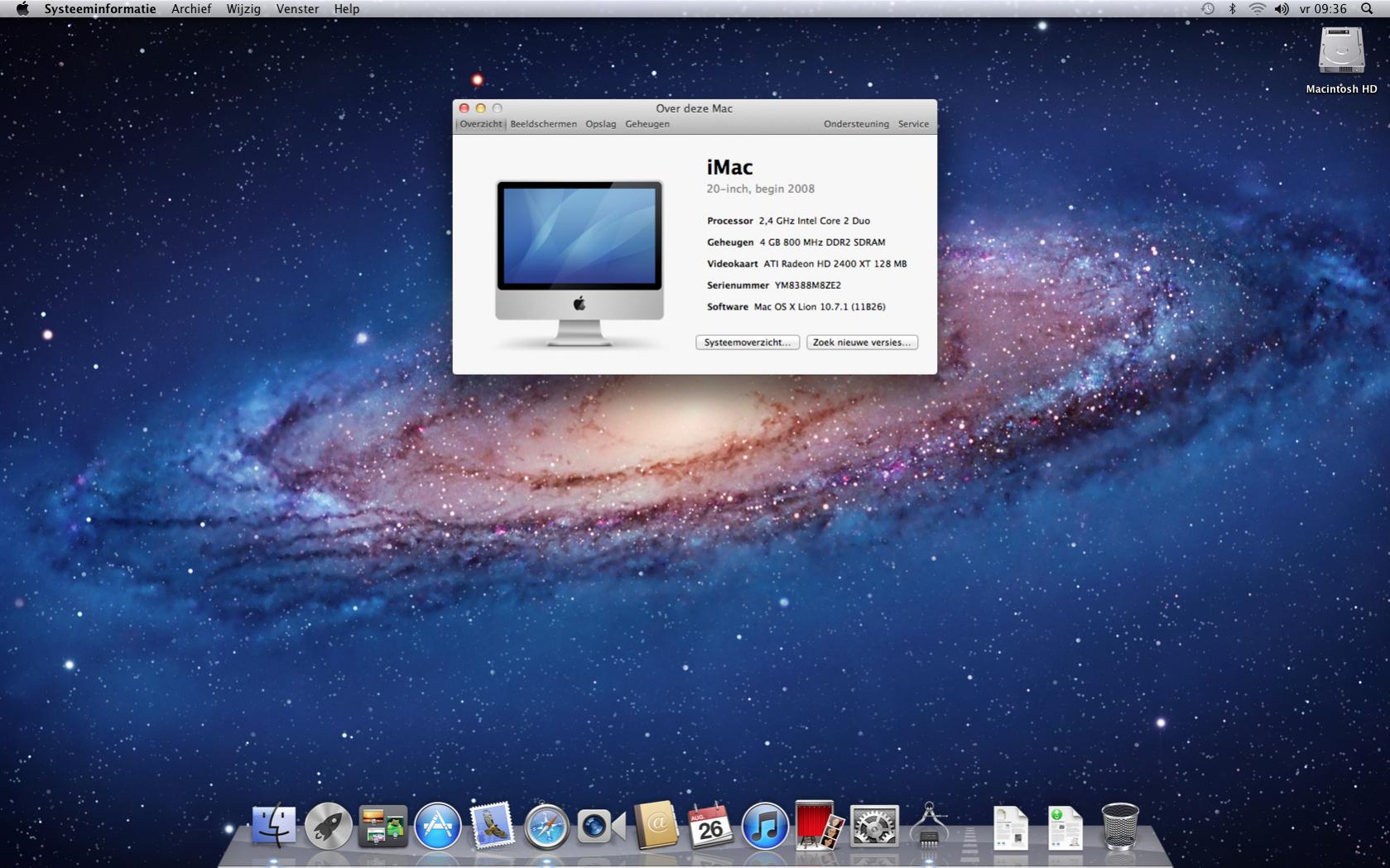Click serial number YM8388M8ZE2
The height and width of the screenshot is (868, 1390).
click(x=807, y=285)
